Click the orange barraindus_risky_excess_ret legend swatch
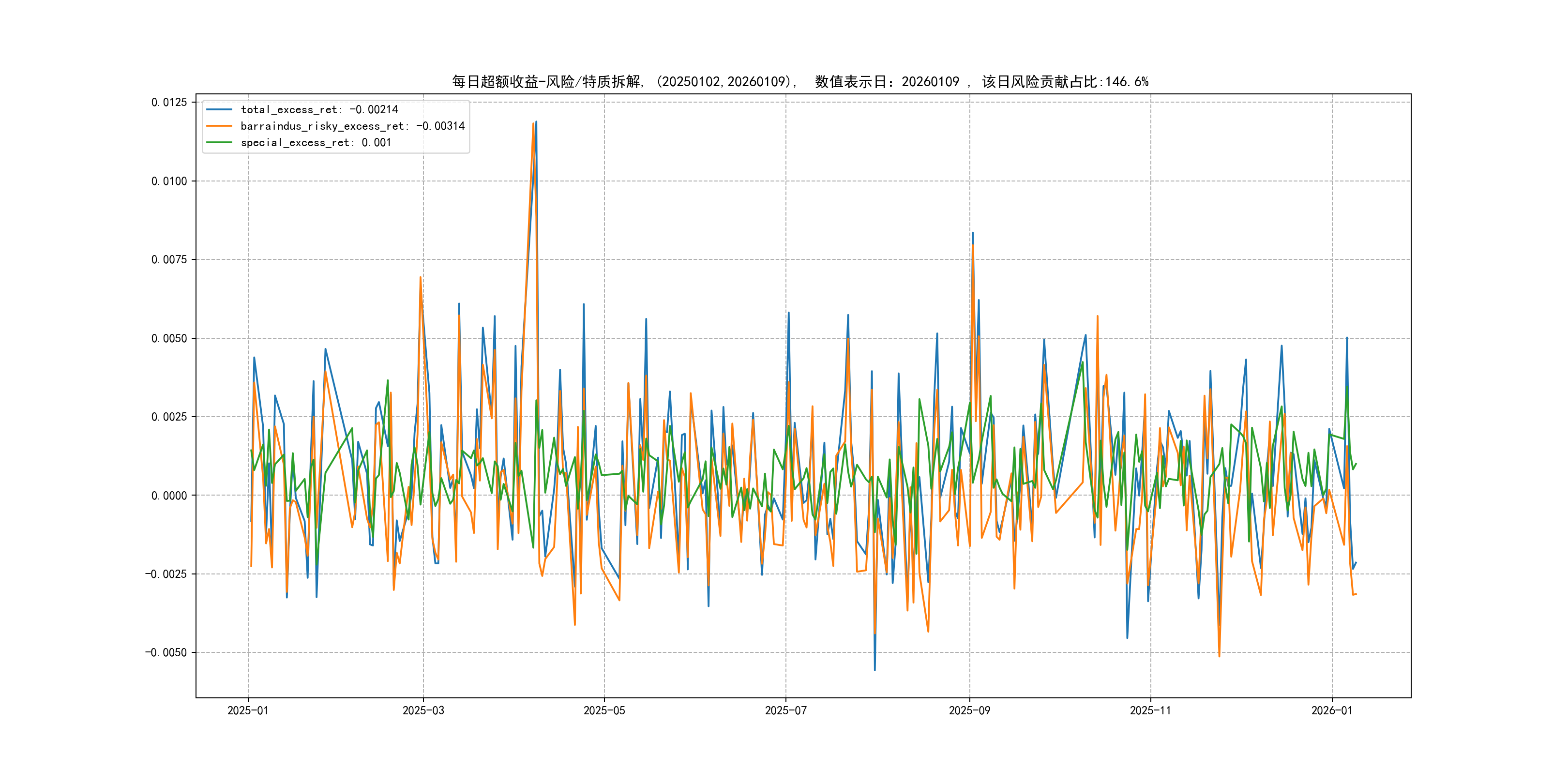The image size is (1568, 784). [219, 126]
